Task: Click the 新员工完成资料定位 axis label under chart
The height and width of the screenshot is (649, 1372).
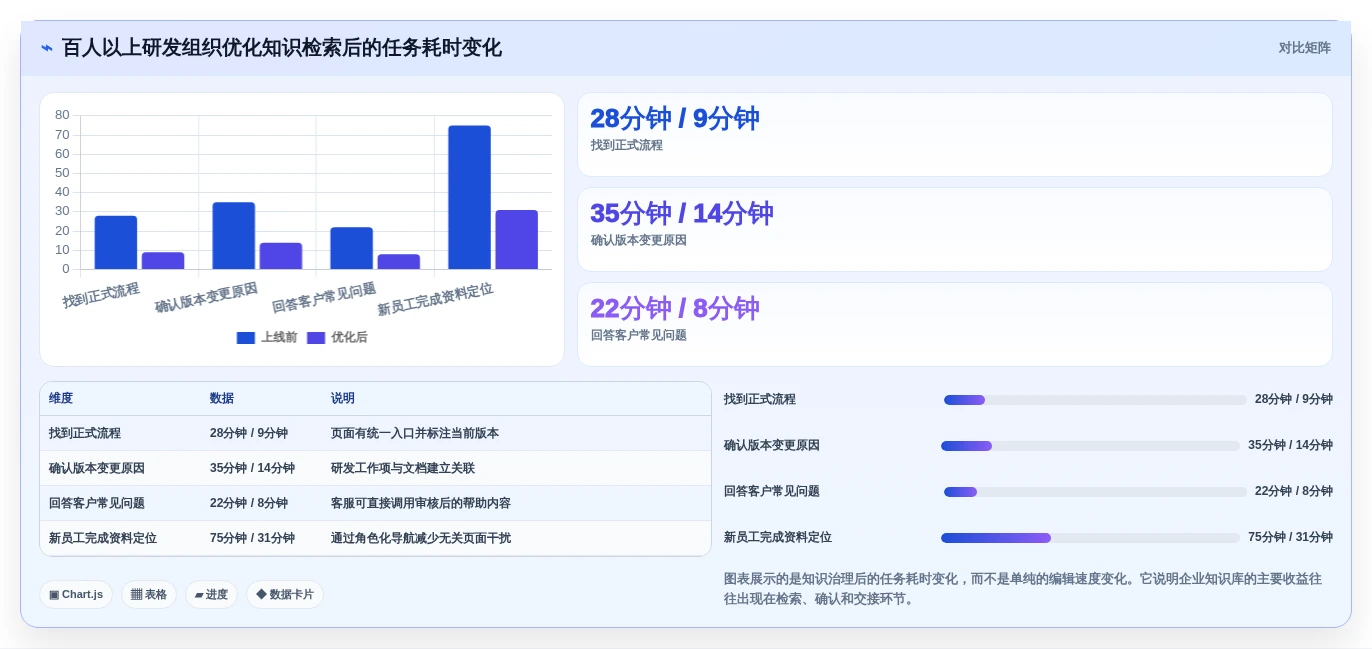Action: (x=435, y=299)
